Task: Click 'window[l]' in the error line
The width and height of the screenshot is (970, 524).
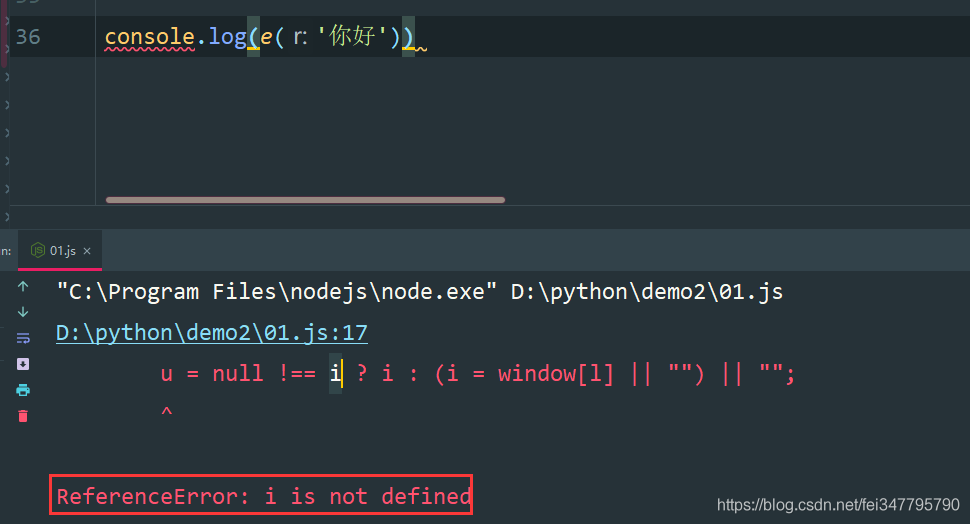Action: pyautogui.click(x=556, y=374)
